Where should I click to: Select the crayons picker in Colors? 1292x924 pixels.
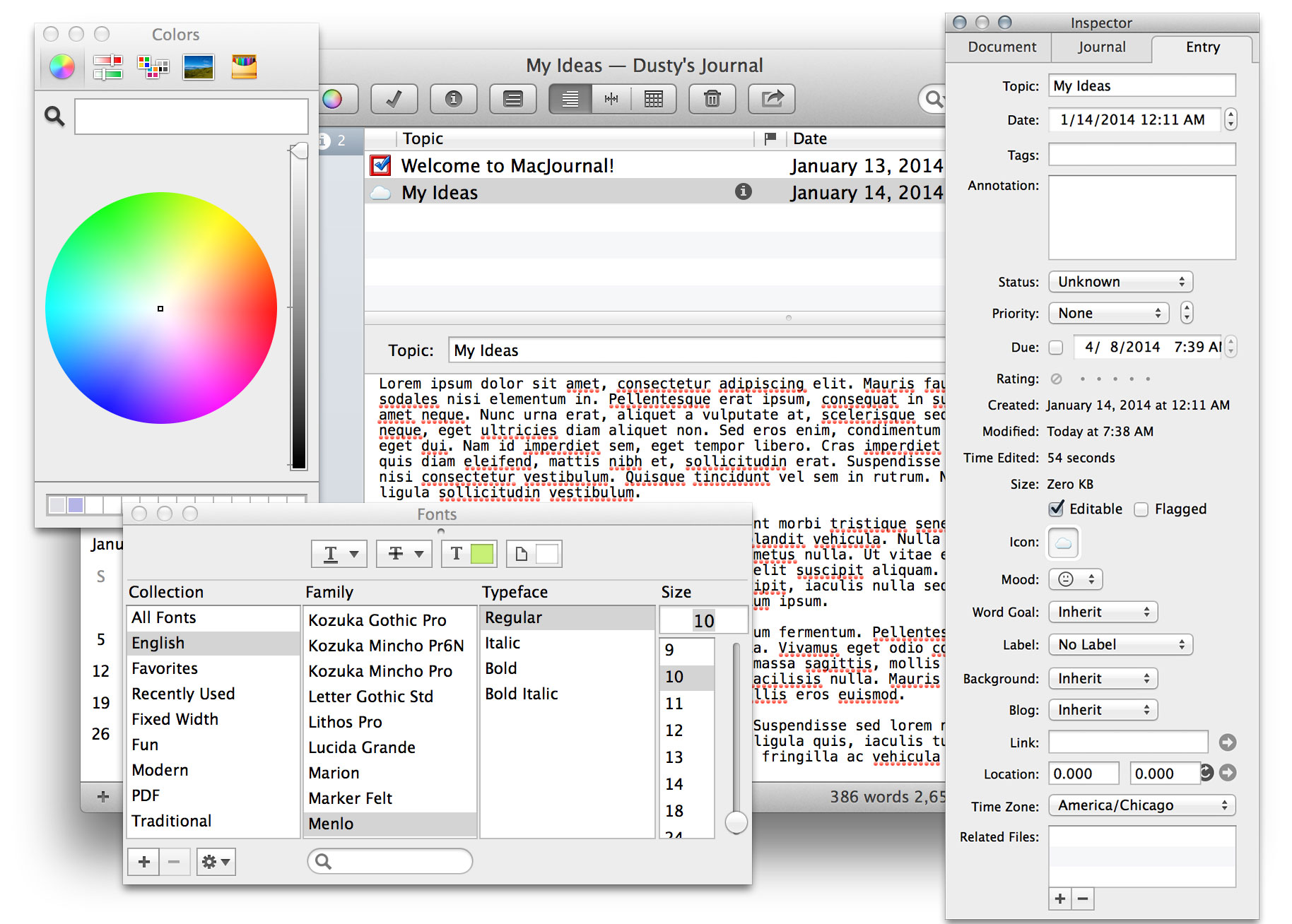pos(244,67)
